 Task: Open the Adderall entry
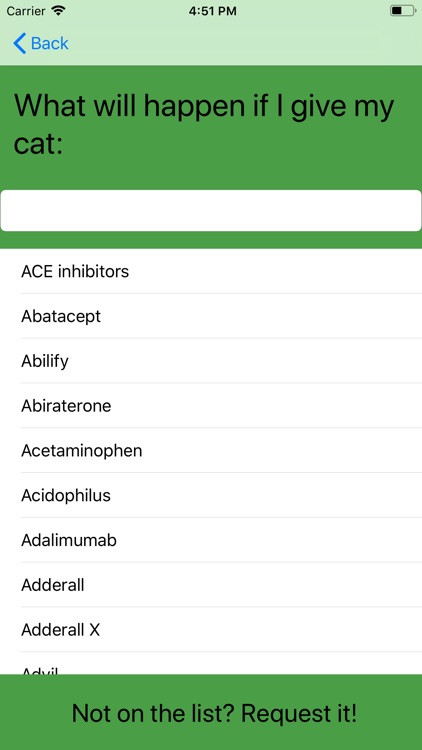[x=211, y=585]
